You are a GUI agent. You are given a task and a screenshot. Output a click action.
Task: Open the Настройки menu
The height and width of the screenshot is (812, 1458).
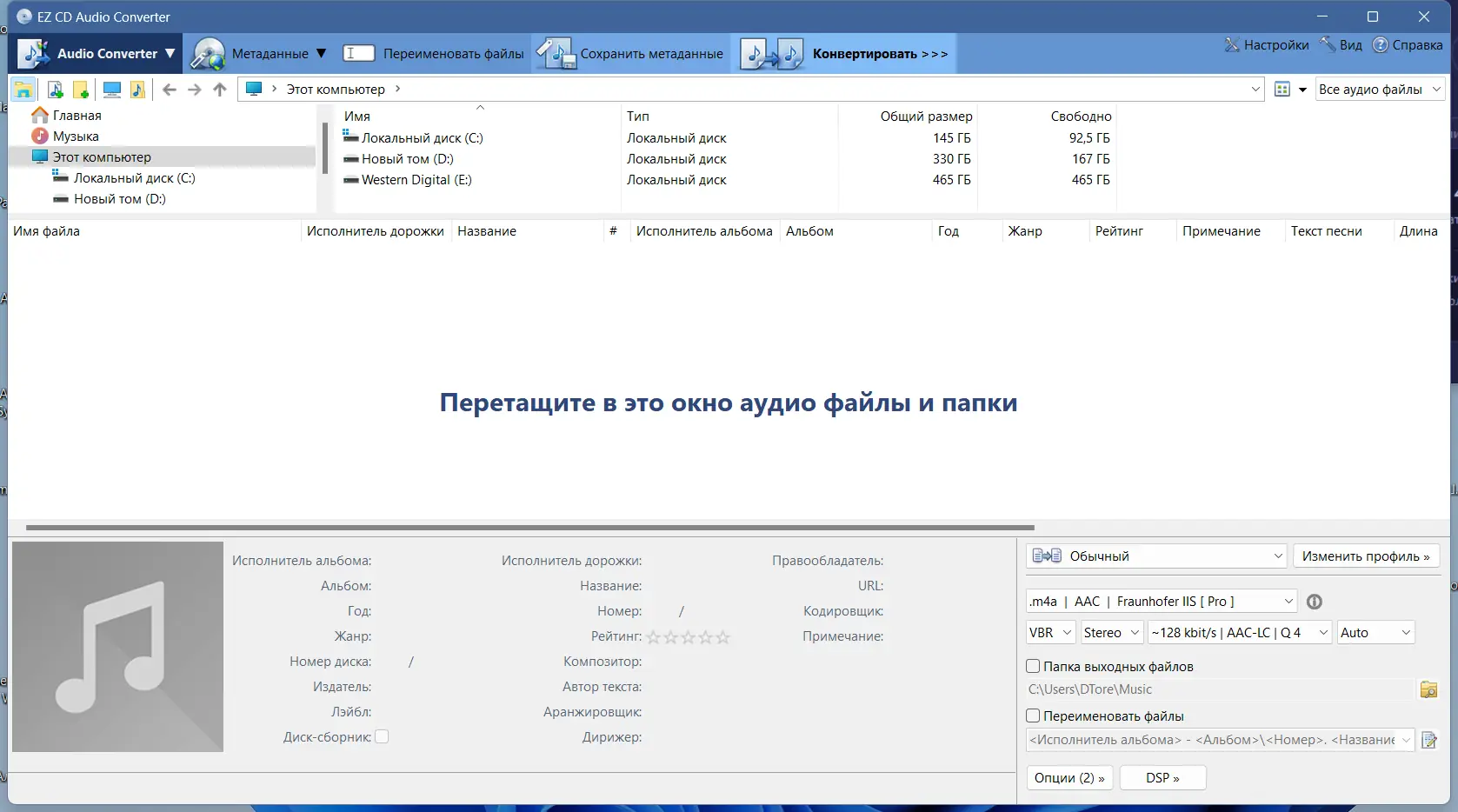pyautogui.click(x=1267, y=44)
